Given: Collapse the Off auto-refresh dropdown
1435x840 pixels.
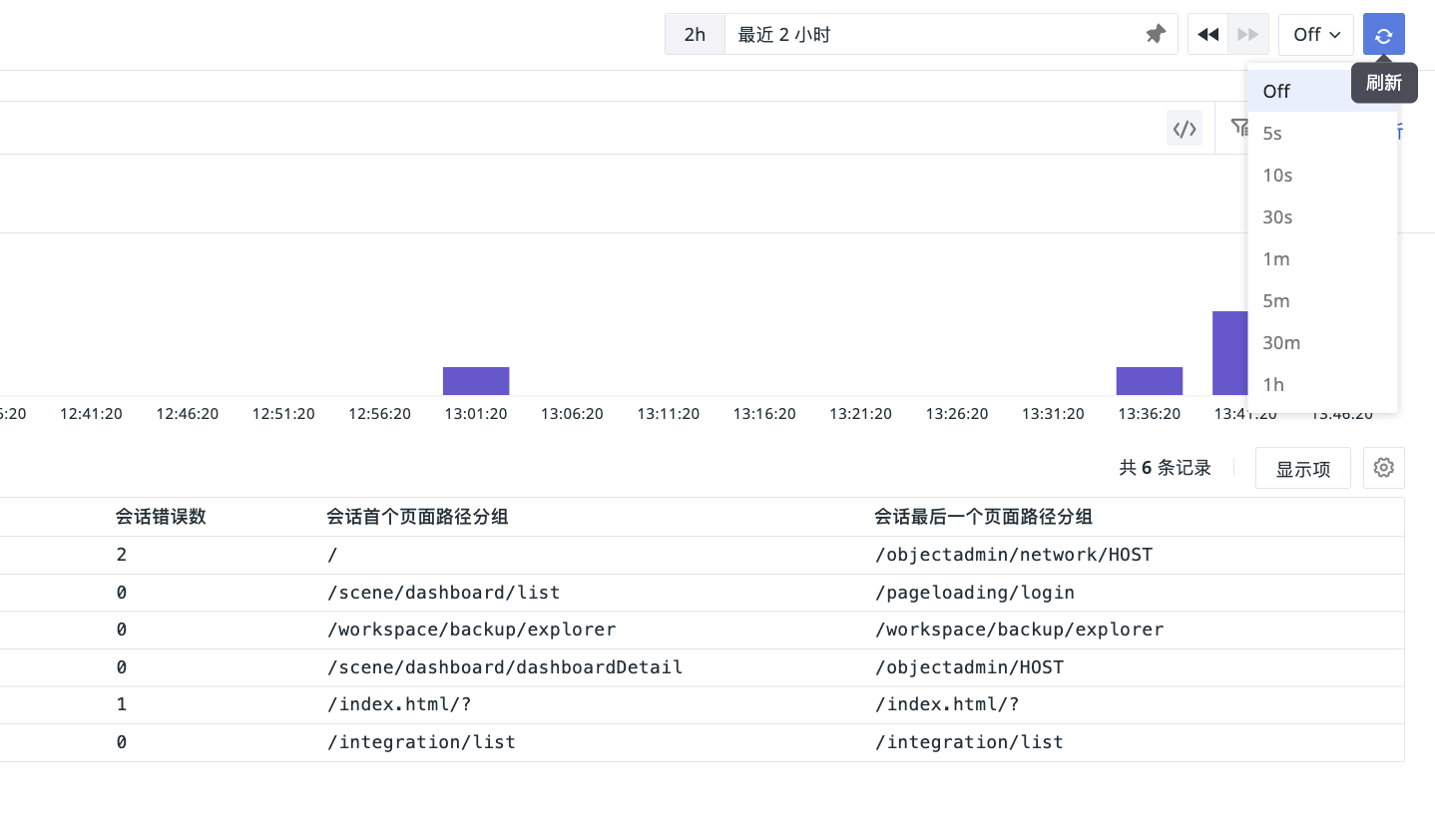Looking at the screenshot, I should (1315, 35).
